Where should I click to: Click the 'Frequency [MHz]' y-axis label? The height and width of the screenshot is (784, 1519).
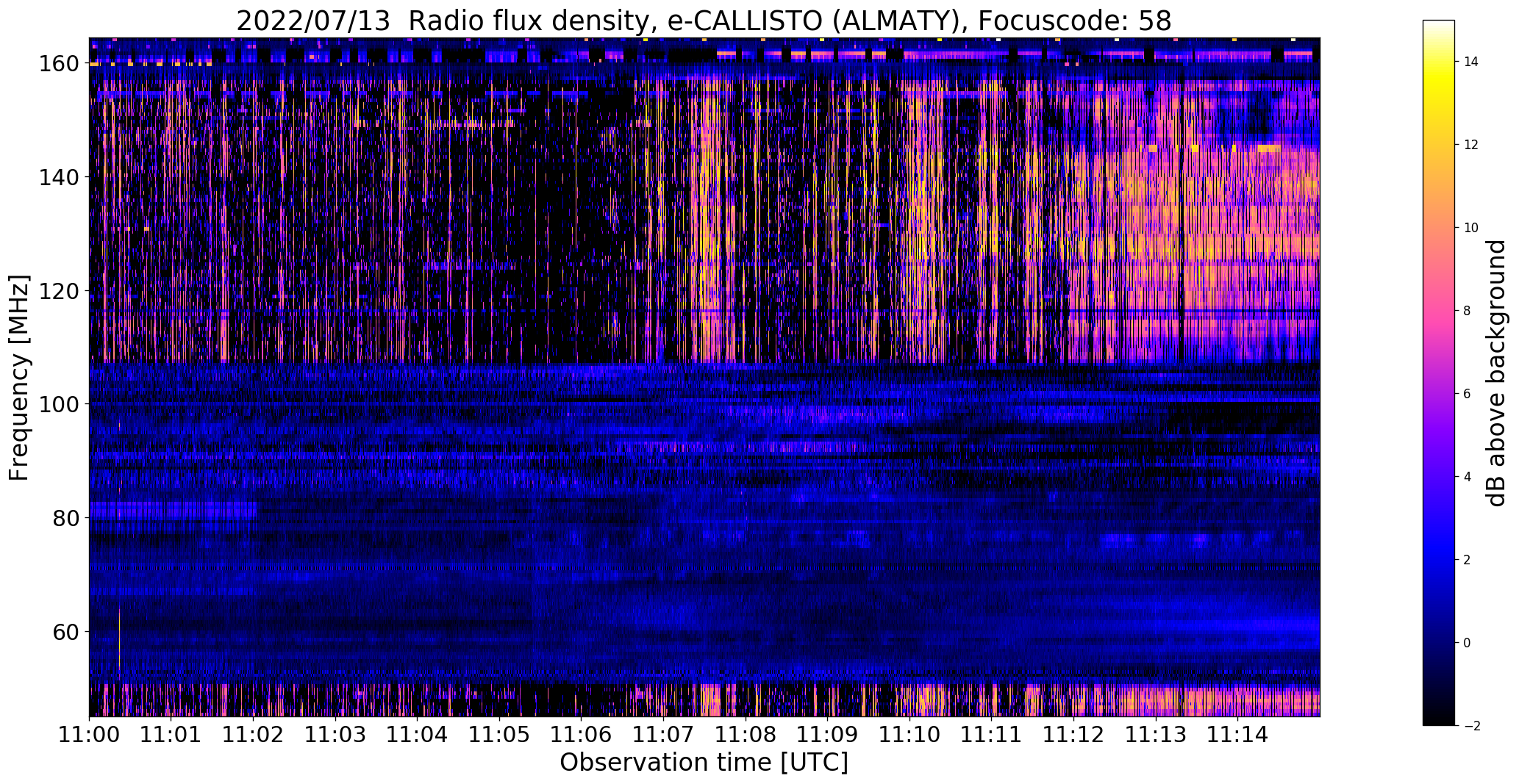[x=19, y=378]
